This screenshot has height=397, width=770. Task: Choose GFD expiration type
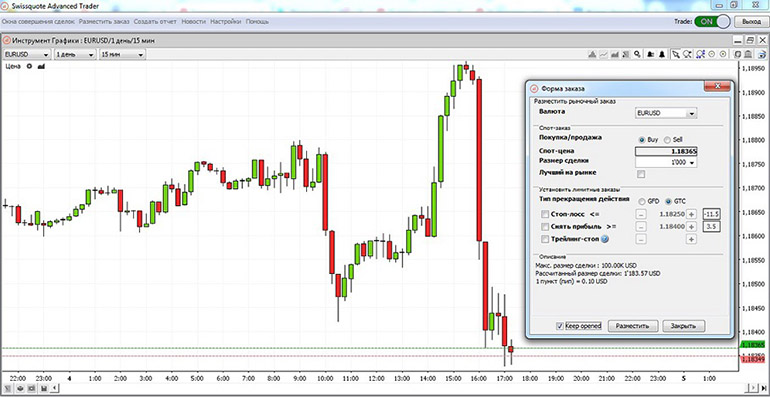[x=642, y=201]
